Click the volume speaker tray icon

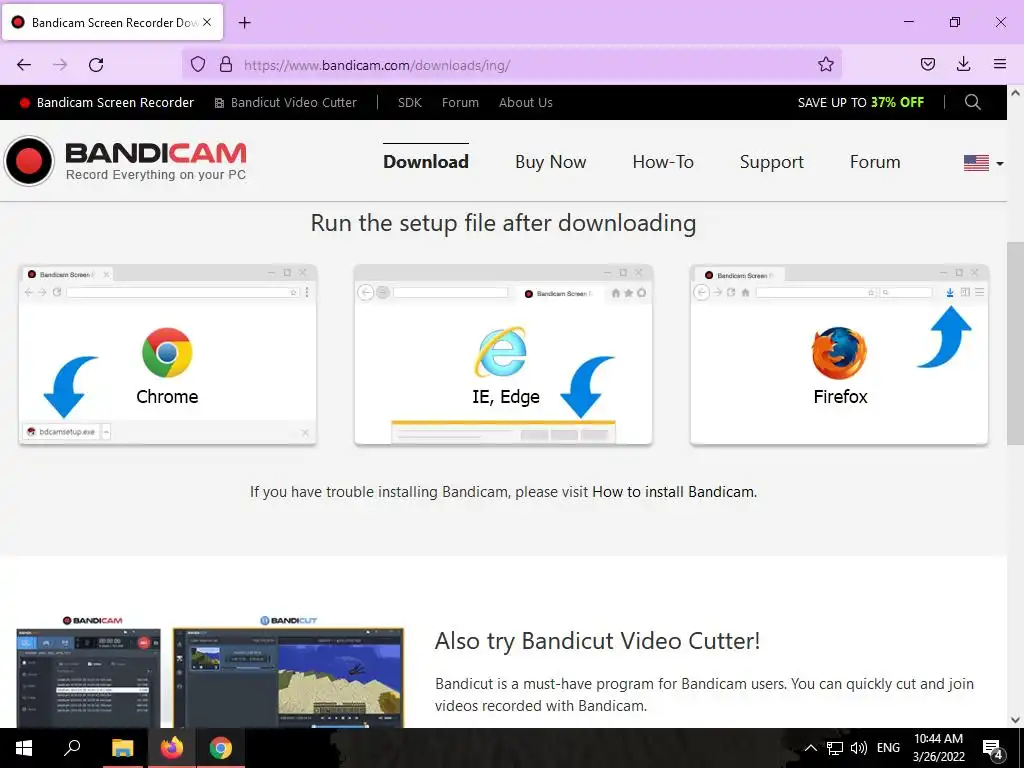click(859, 748)
